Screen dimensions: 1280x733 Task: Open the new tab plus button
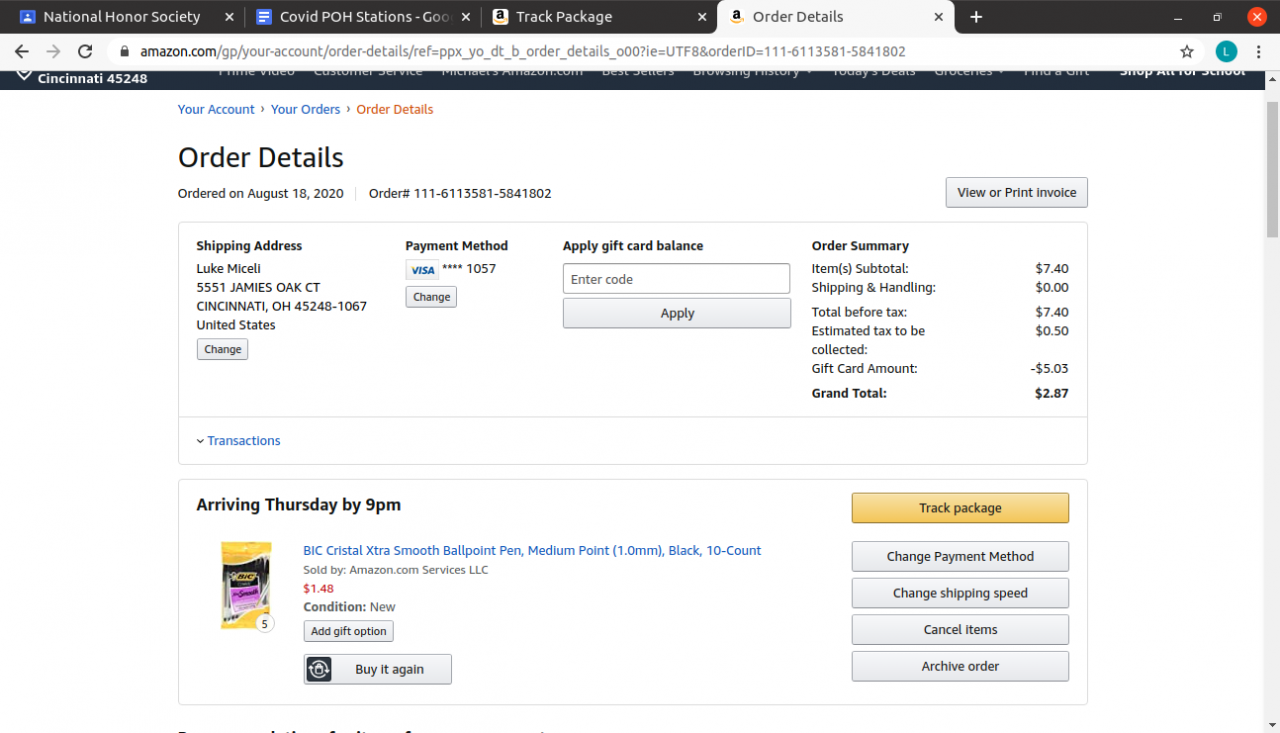(x=976, y=17)
